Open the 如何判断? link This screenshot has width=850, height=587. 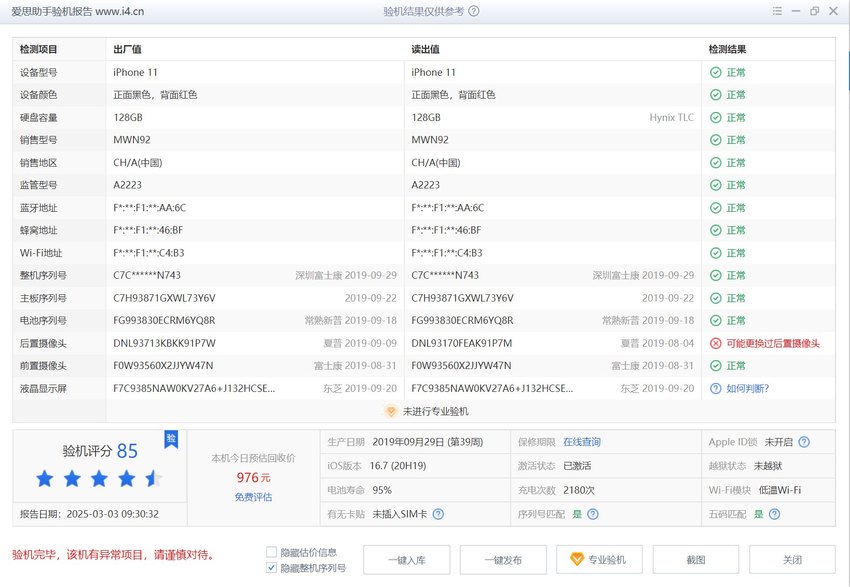[x=748, y=388]
